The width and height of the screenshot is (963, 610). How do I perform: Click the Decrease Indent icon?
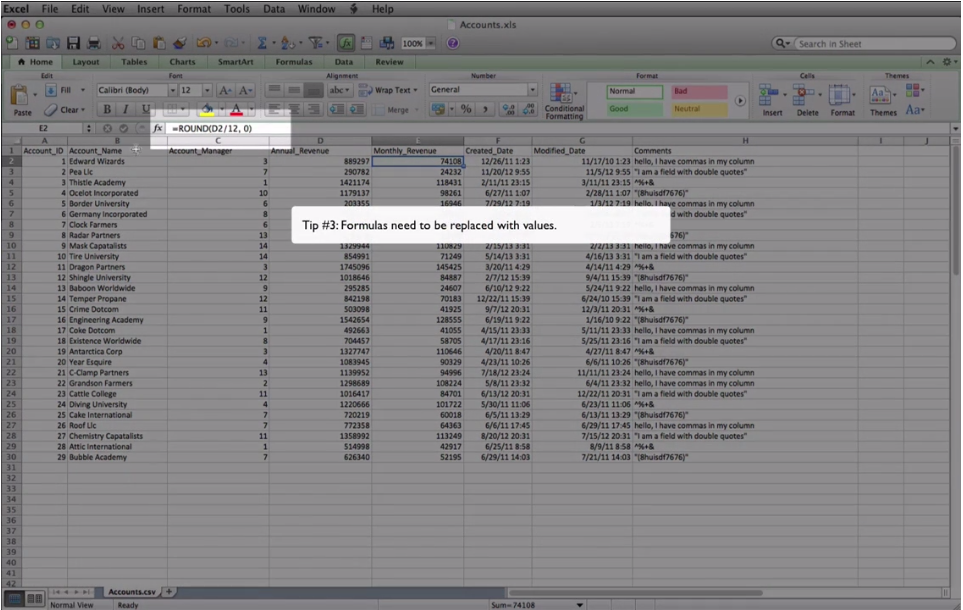[337, 109]
